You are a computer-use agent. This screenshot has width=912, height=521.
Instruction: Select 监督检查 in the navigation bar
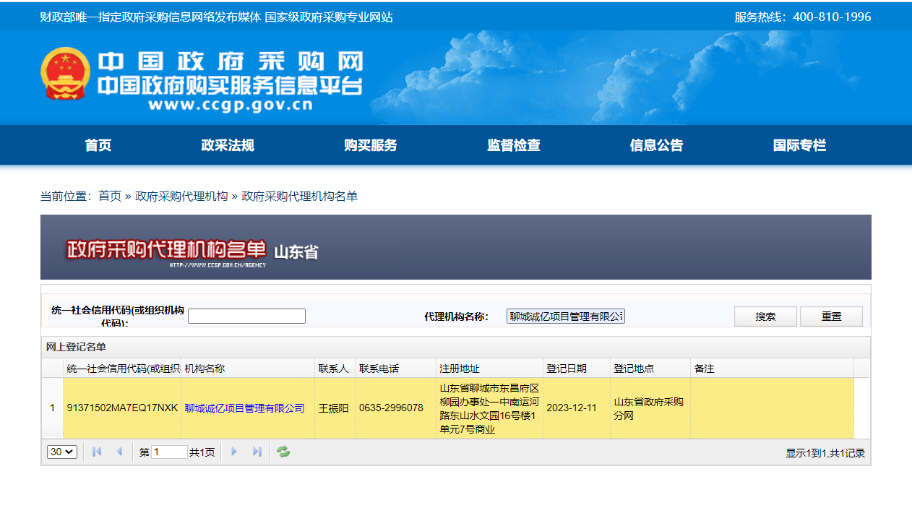tap(514, 145)
